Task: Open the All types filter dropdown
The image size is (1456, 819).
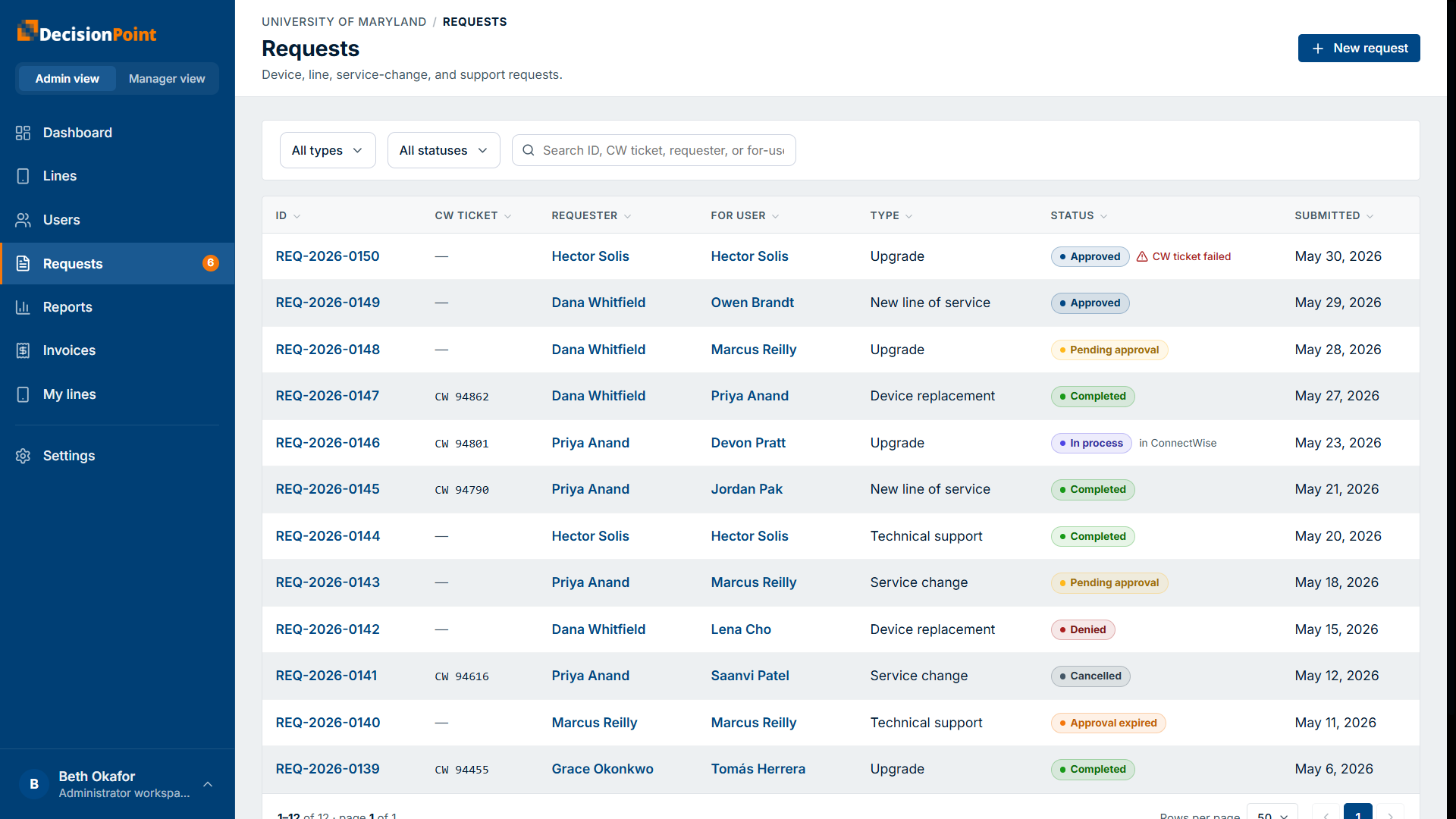Action: pyautogui.click(x=328, y=150)
